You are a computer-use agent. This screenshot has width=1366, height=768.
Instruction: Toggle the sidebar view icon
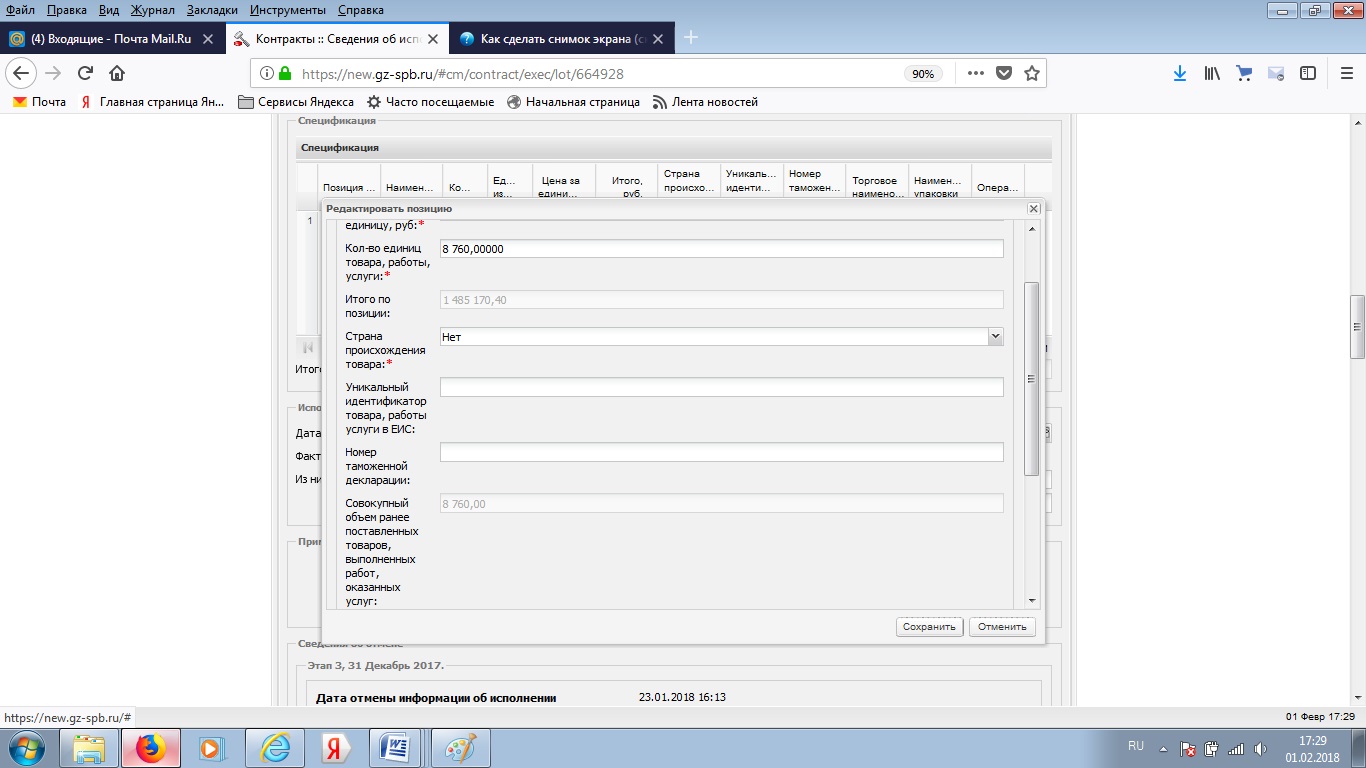(x=1307, y=73)
